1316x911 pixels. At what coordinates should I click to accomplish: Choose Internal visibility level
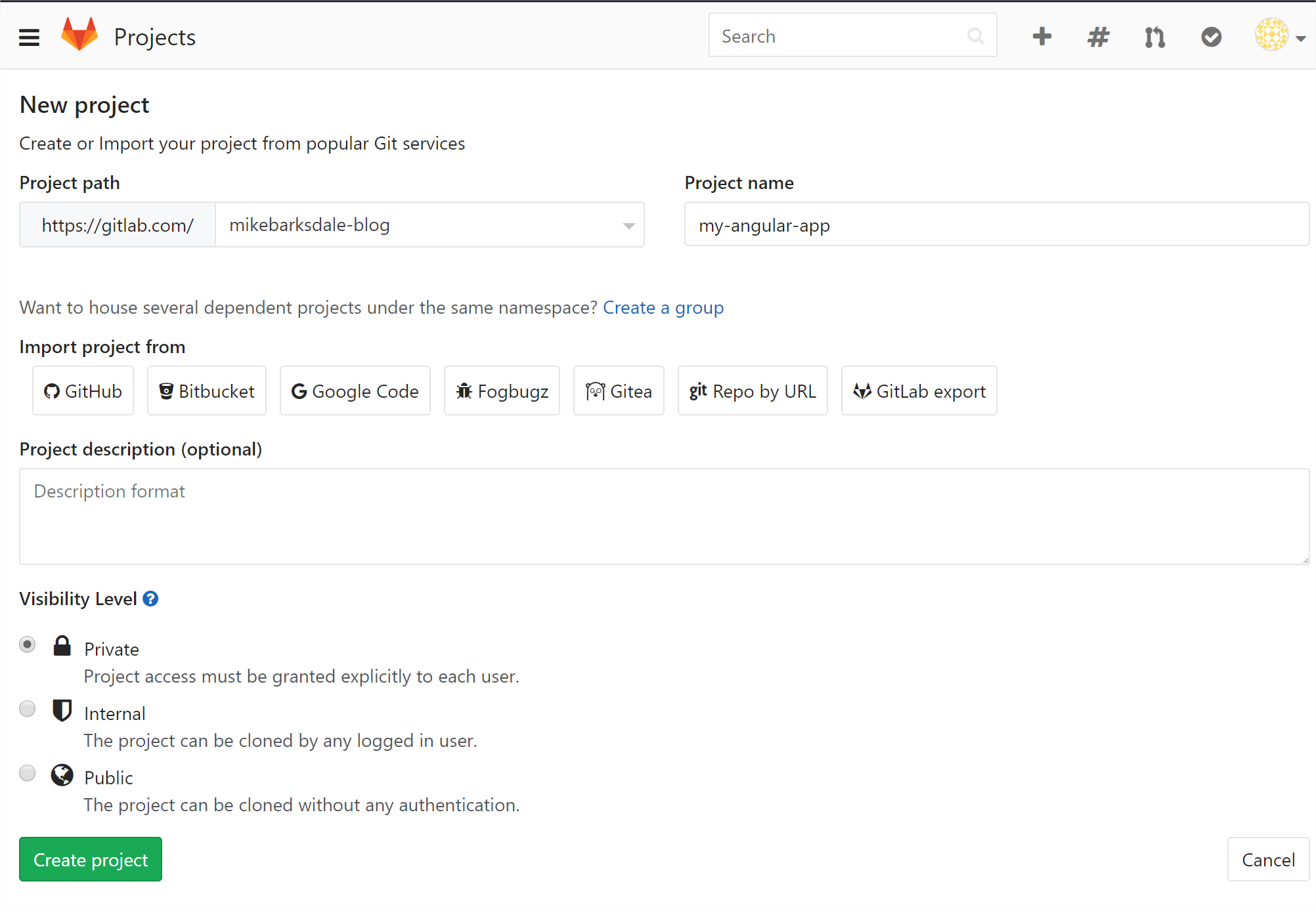click(27, 709)
